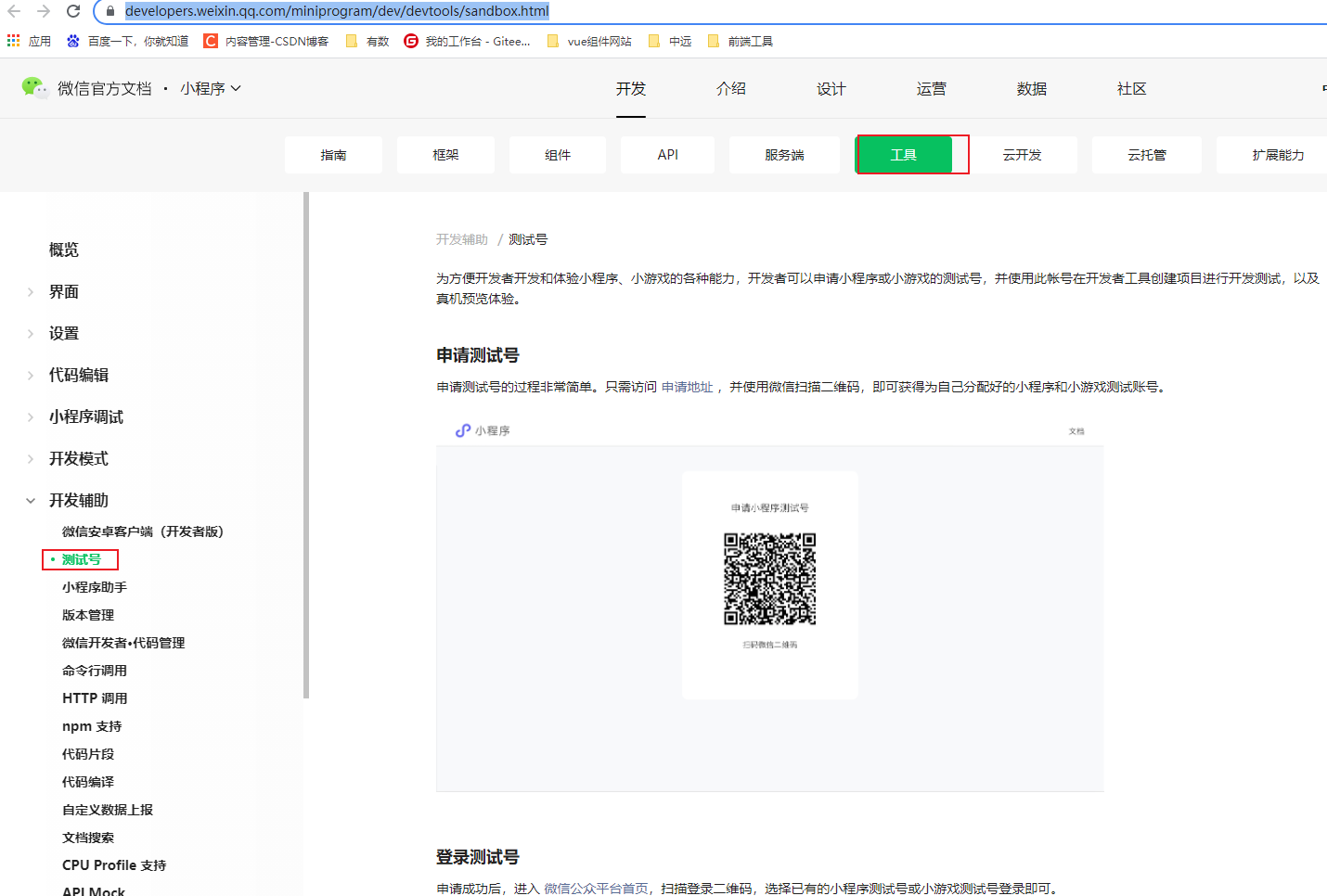
Task: Switch to the green 工具 tab
Action: tap(904, 155)
